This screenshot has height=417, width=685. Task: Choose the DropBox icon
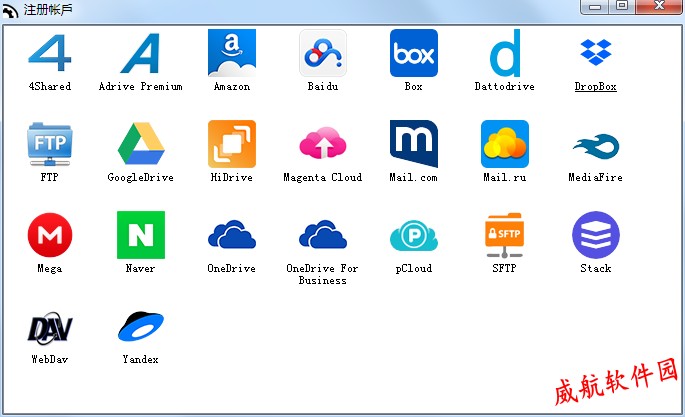pyautogui.click(x=596, y=52)
